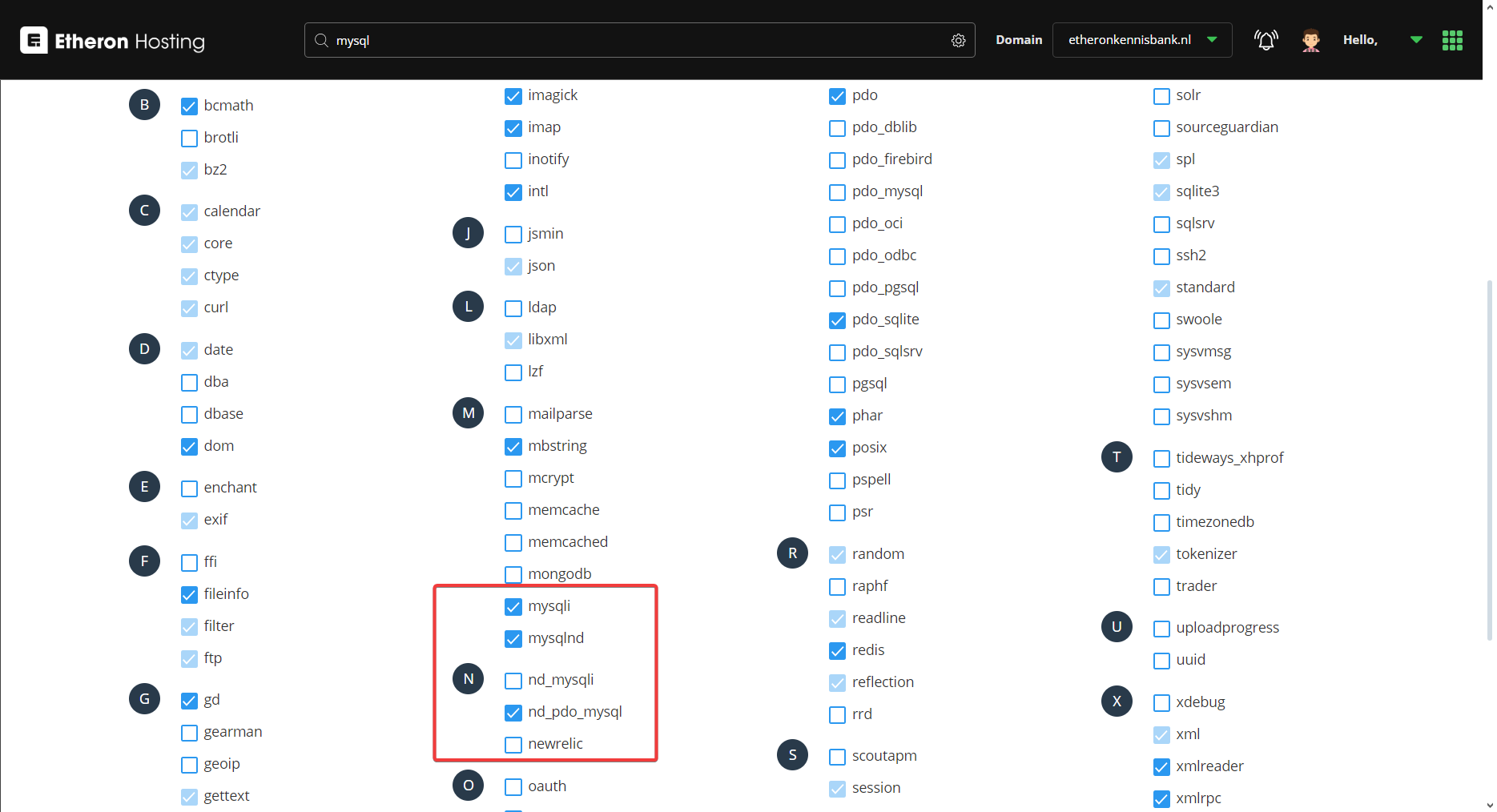
Task: Click the user avatar icon
Action: [1310, 40]
